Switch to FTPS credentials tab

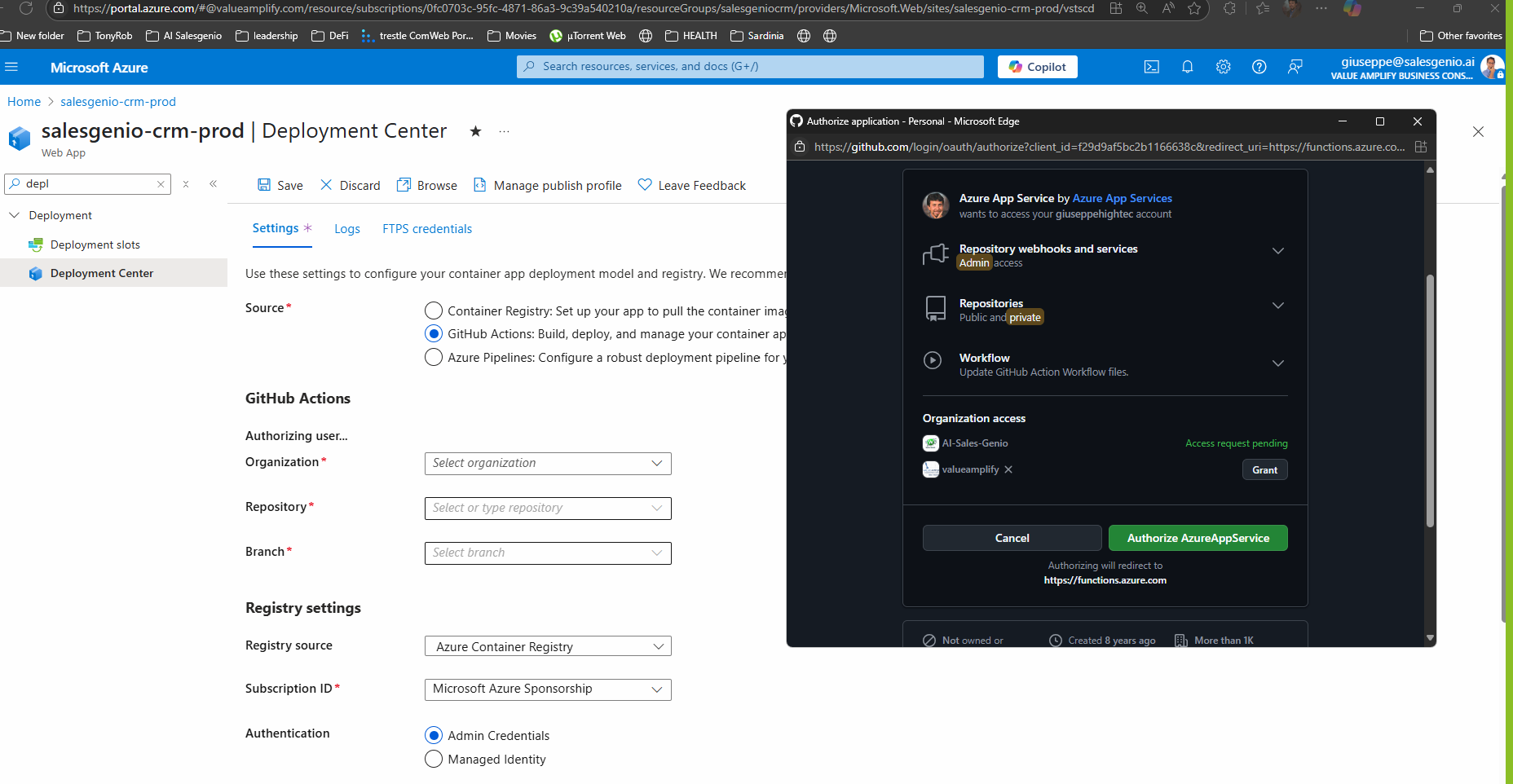click(x=427, y=229)
